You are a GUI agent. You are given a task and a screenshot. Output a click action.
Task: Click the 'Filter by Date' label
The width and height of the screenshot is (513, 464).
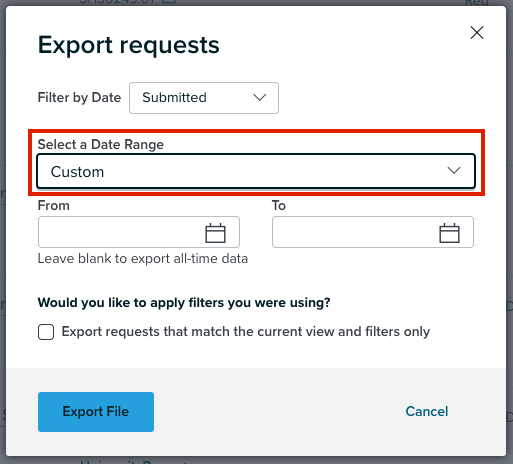(79, 98)
